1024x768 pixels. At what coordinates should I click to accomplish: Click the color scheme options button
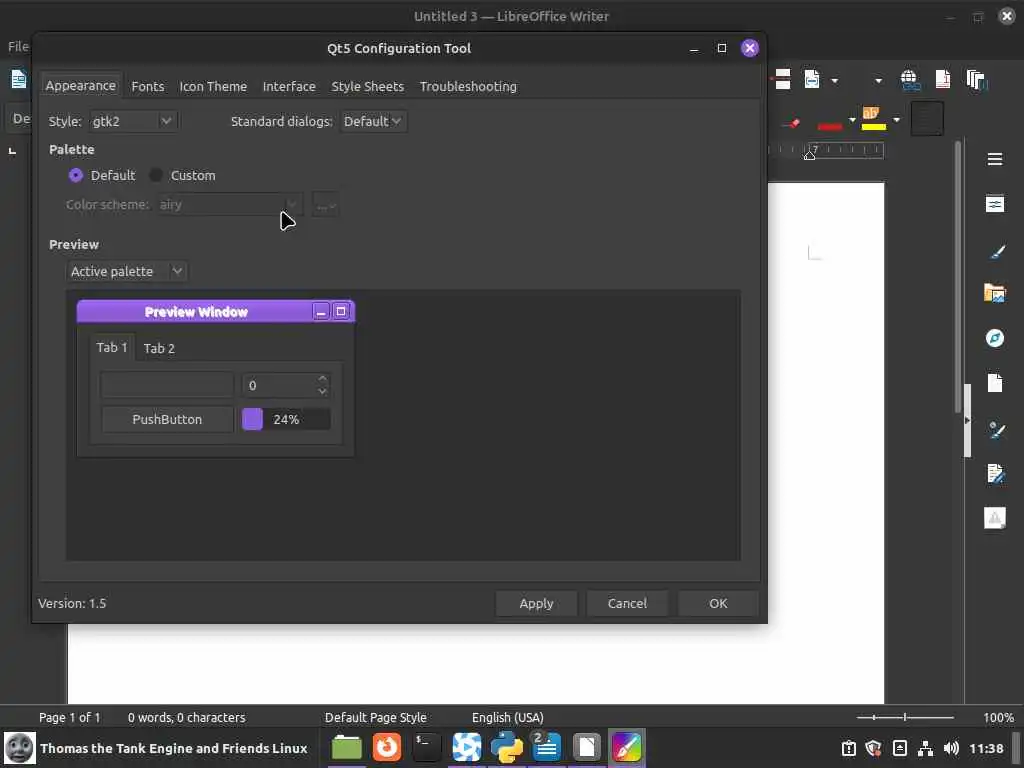click(325, 205)
